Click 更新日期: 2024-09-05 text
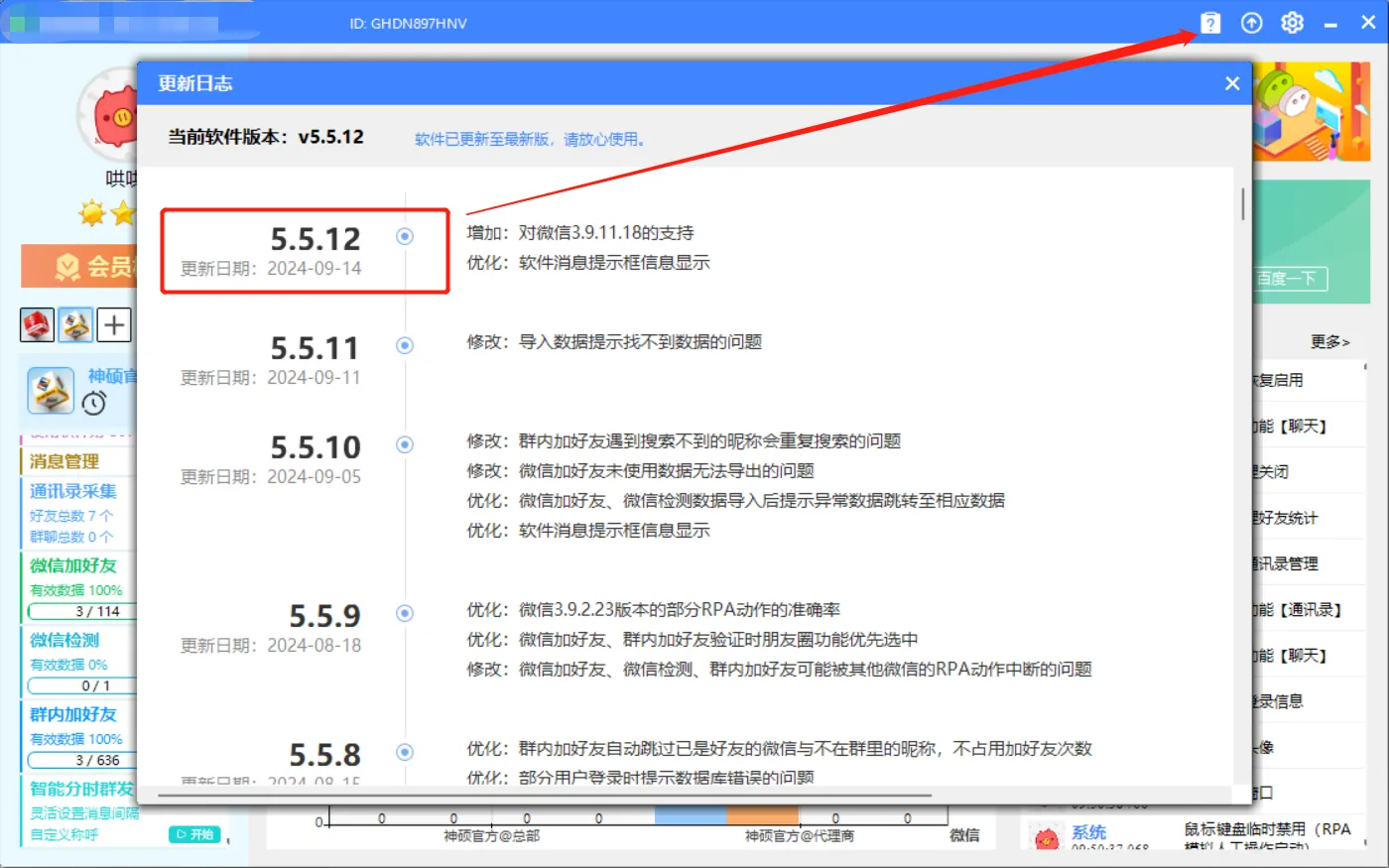 pos(271,477)
